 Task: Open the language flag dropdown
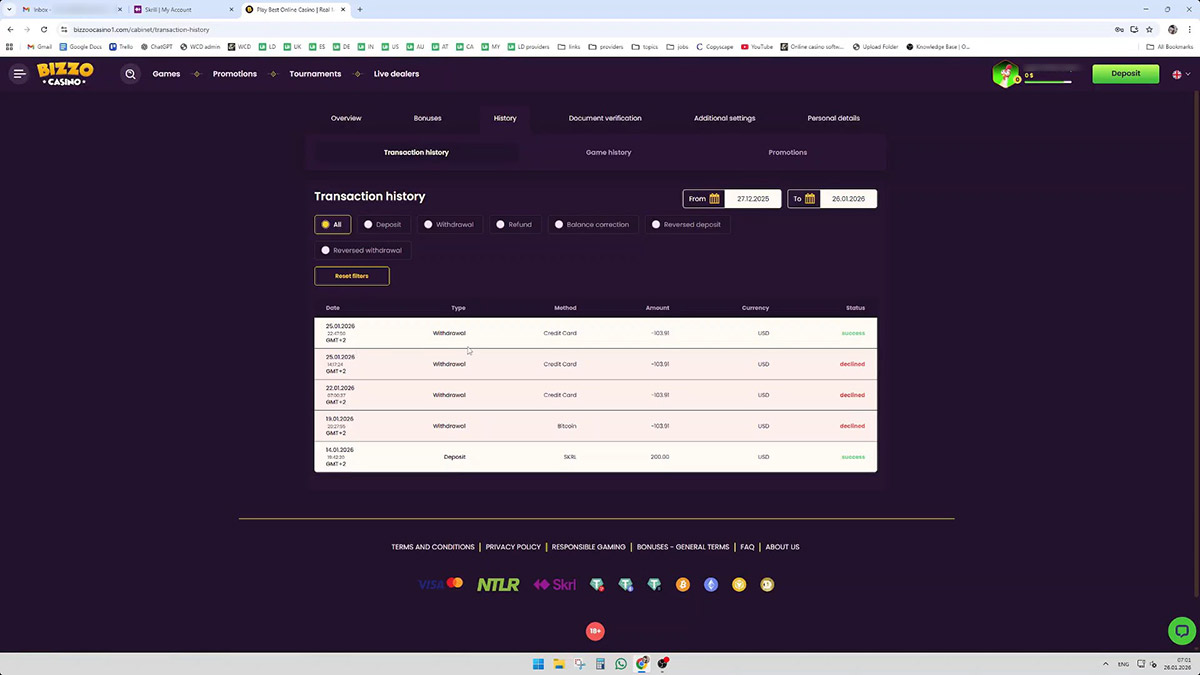click(x=1177, y=74)
